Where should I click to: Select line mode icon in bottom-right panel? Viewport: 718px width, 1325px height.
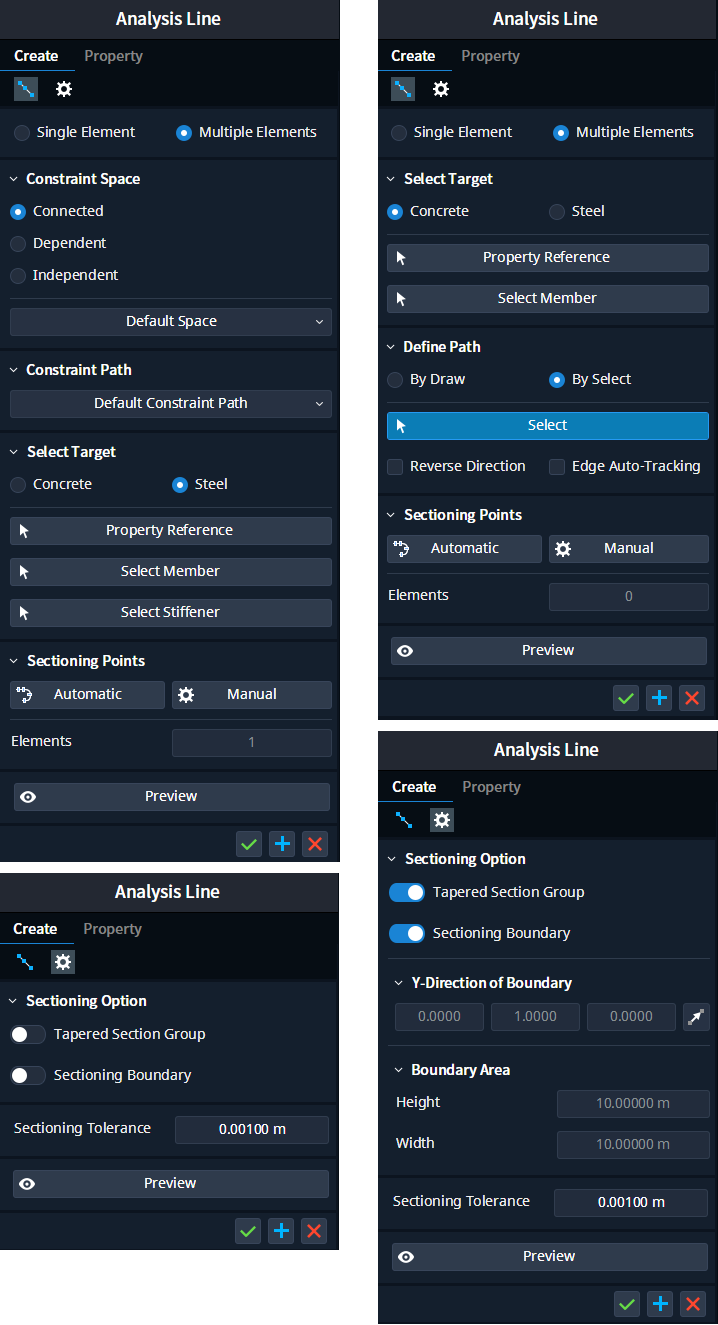tap(404, 820)
